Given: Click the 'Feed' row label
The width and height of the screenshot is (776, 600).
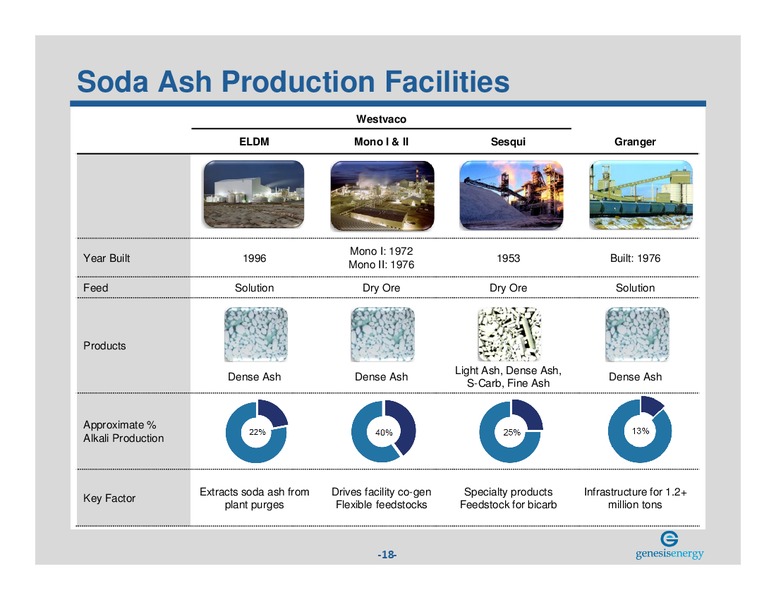Looking at the screenshot, I should coord(96,288).
